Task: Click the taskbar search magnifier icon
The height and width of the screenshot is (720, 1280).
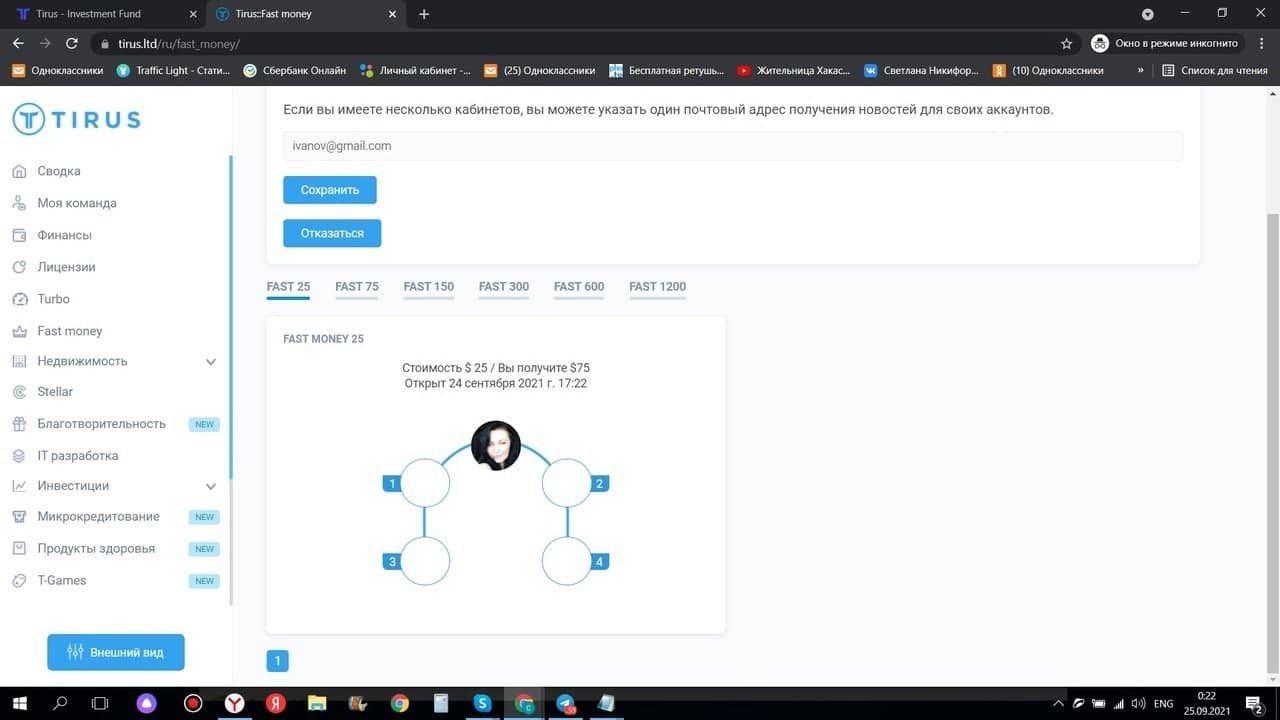Action: tap(60, 703)
